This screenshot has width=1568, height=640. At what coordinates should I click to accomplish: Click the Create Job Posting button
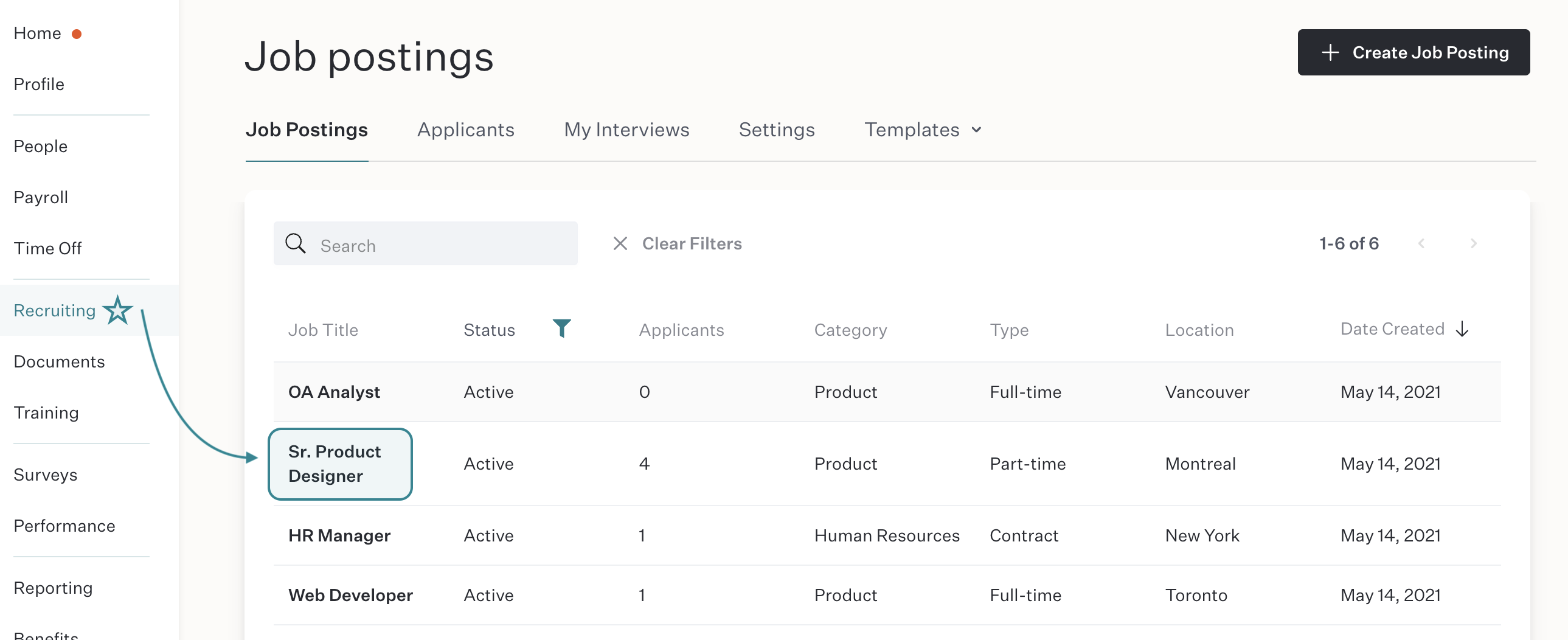coord(1414,52)
